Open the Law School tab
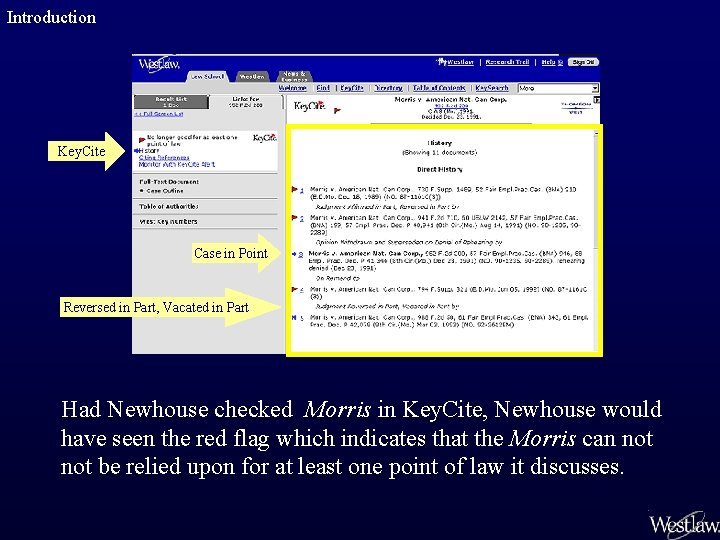 point(208,77)
